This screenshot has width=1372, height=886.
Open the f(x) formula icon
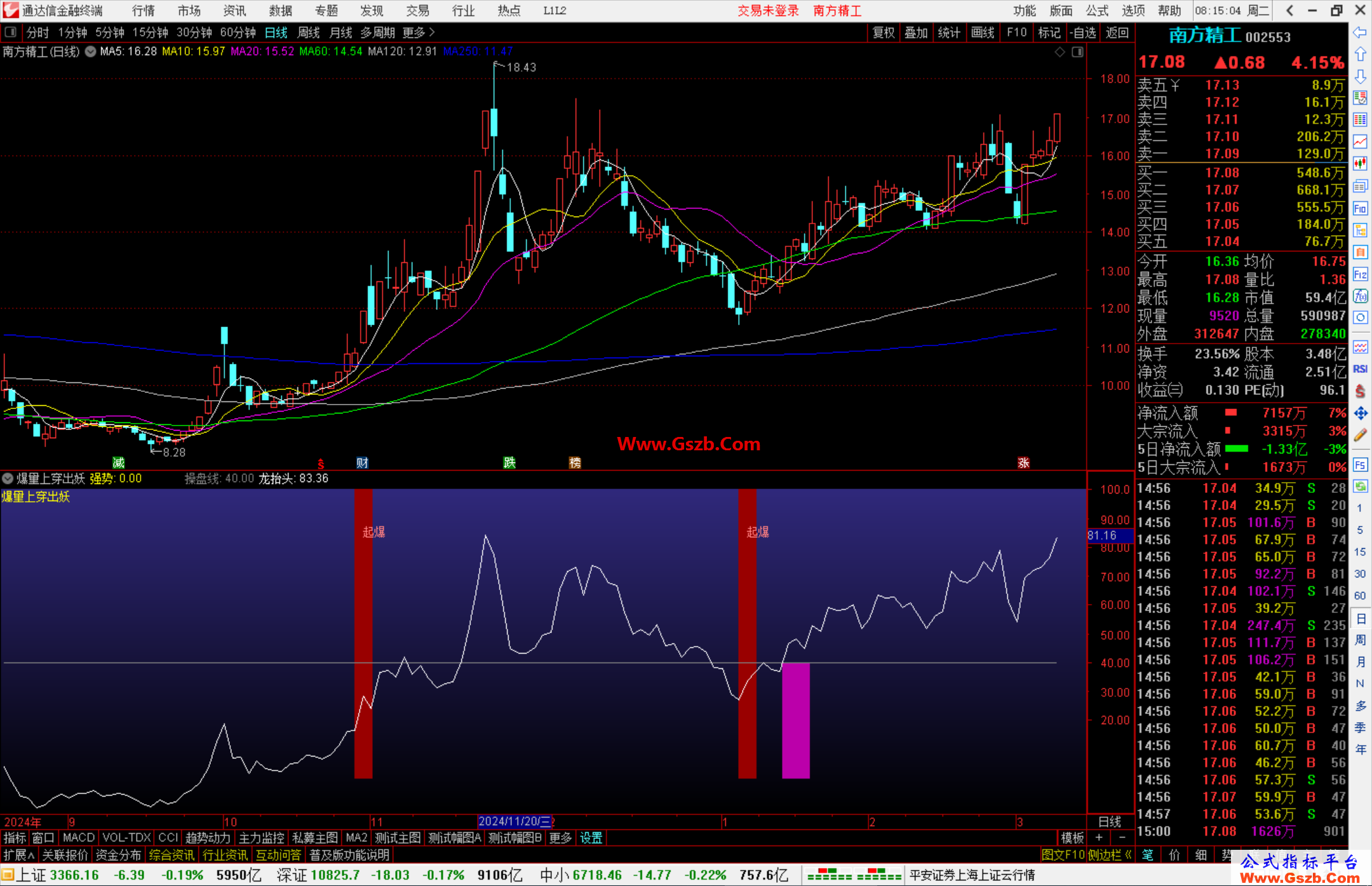(1360, 296)
